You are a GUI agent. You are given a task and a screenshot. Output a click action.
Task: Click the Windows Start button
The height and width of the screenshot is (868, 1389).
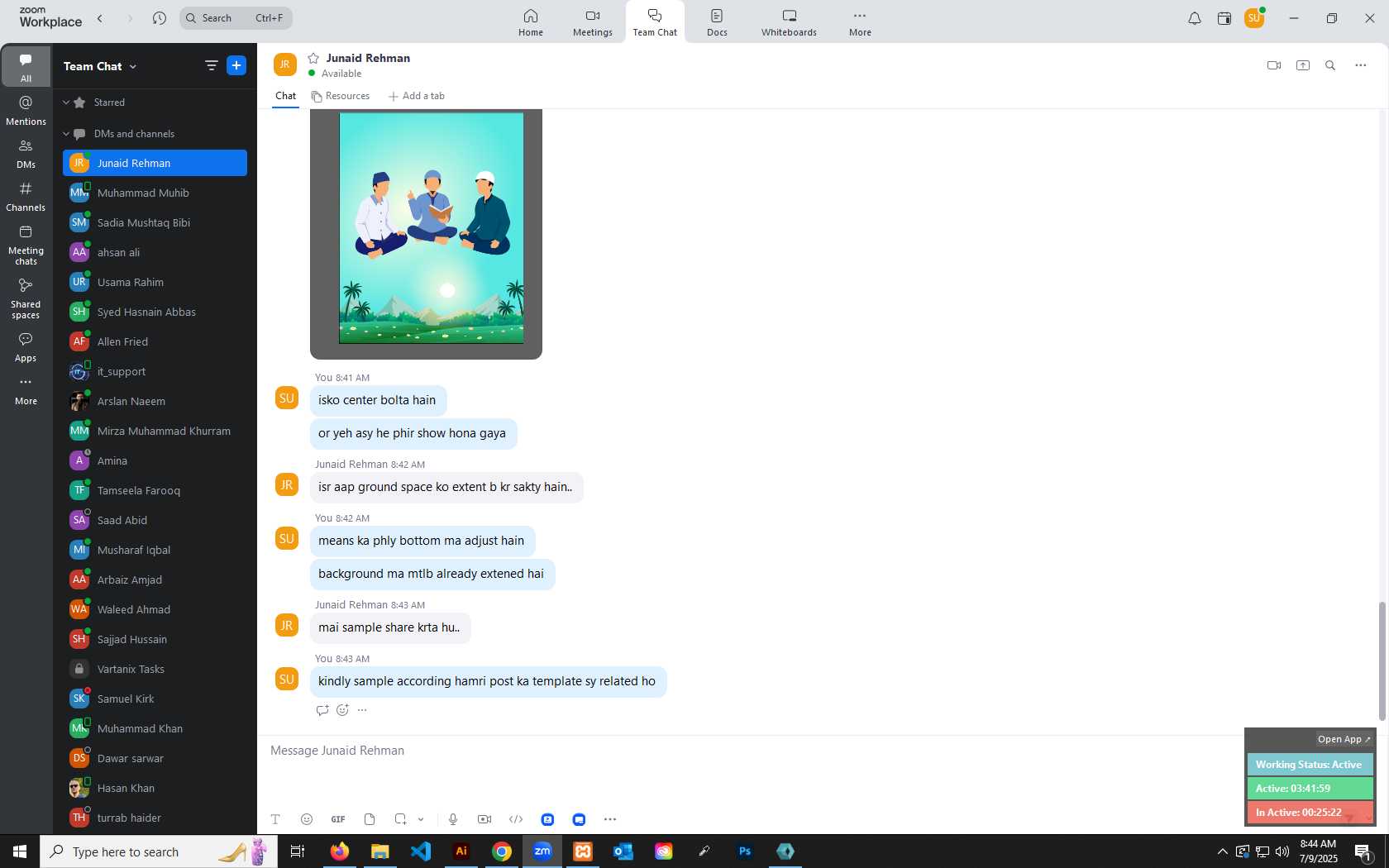20,851
